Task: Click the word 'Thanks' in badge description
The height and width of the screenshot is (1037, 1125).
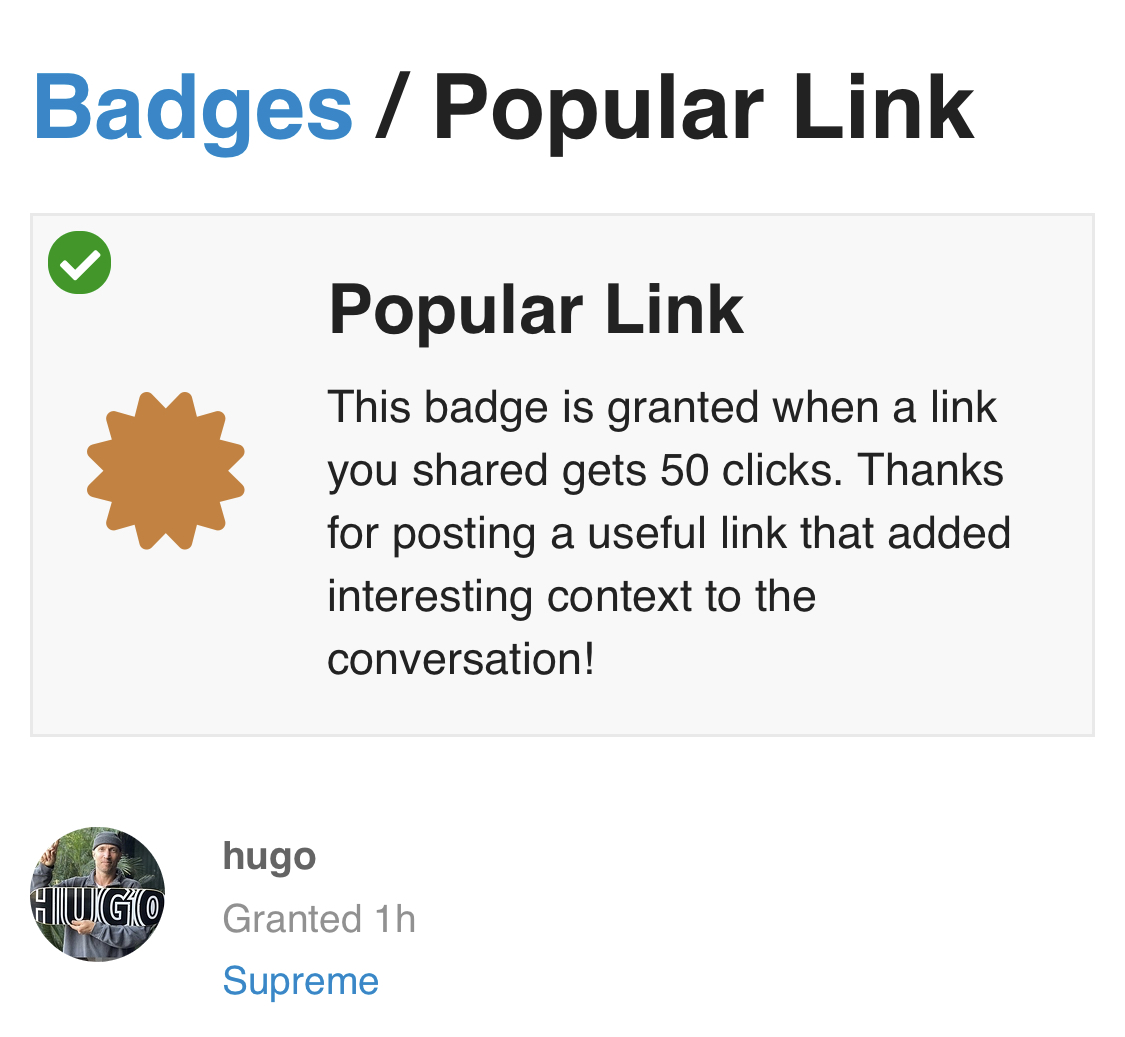Action: [931, 471]
